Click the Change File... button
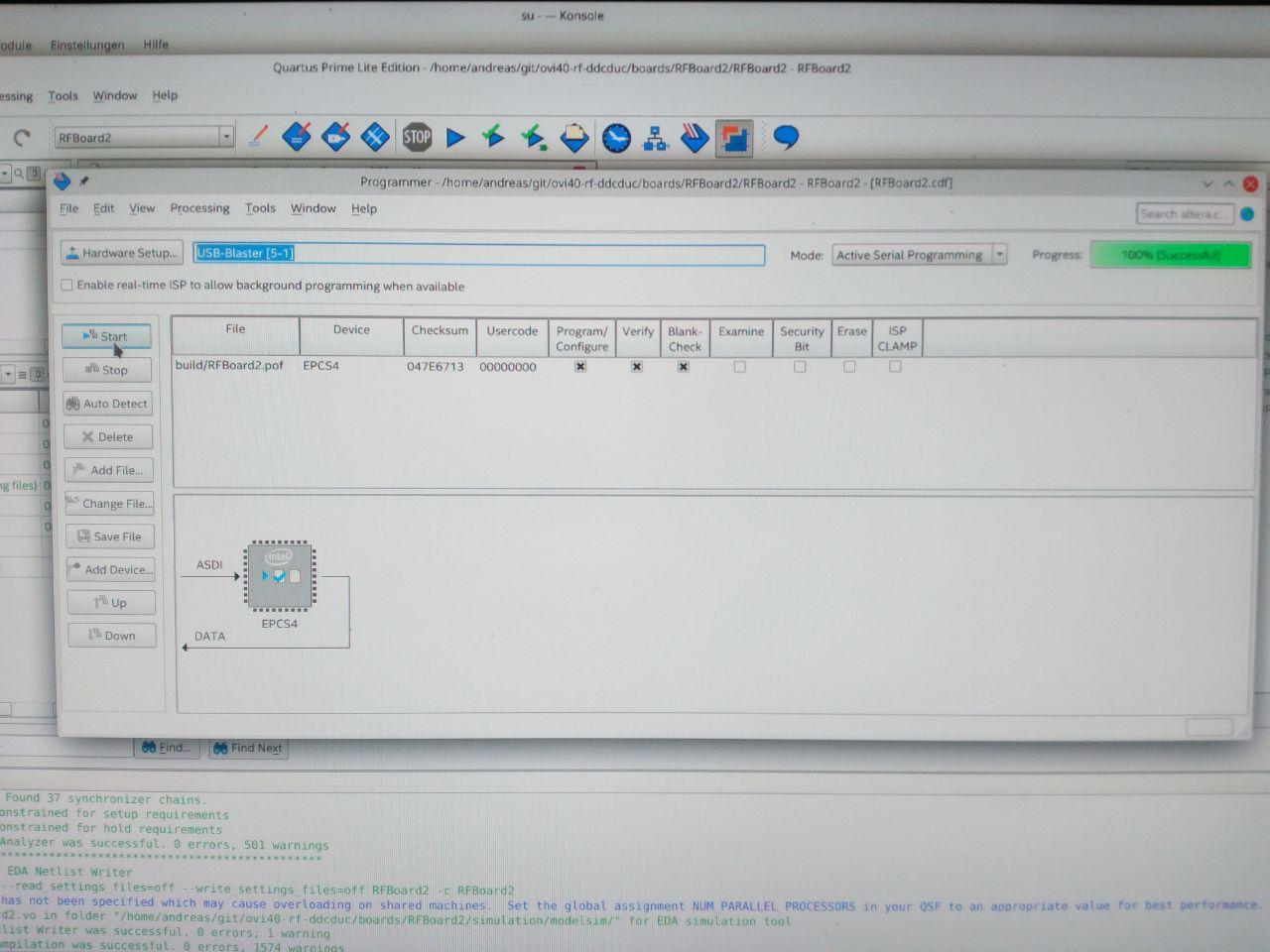Screen dimensions: 1270x952 [x=110, y=504]
